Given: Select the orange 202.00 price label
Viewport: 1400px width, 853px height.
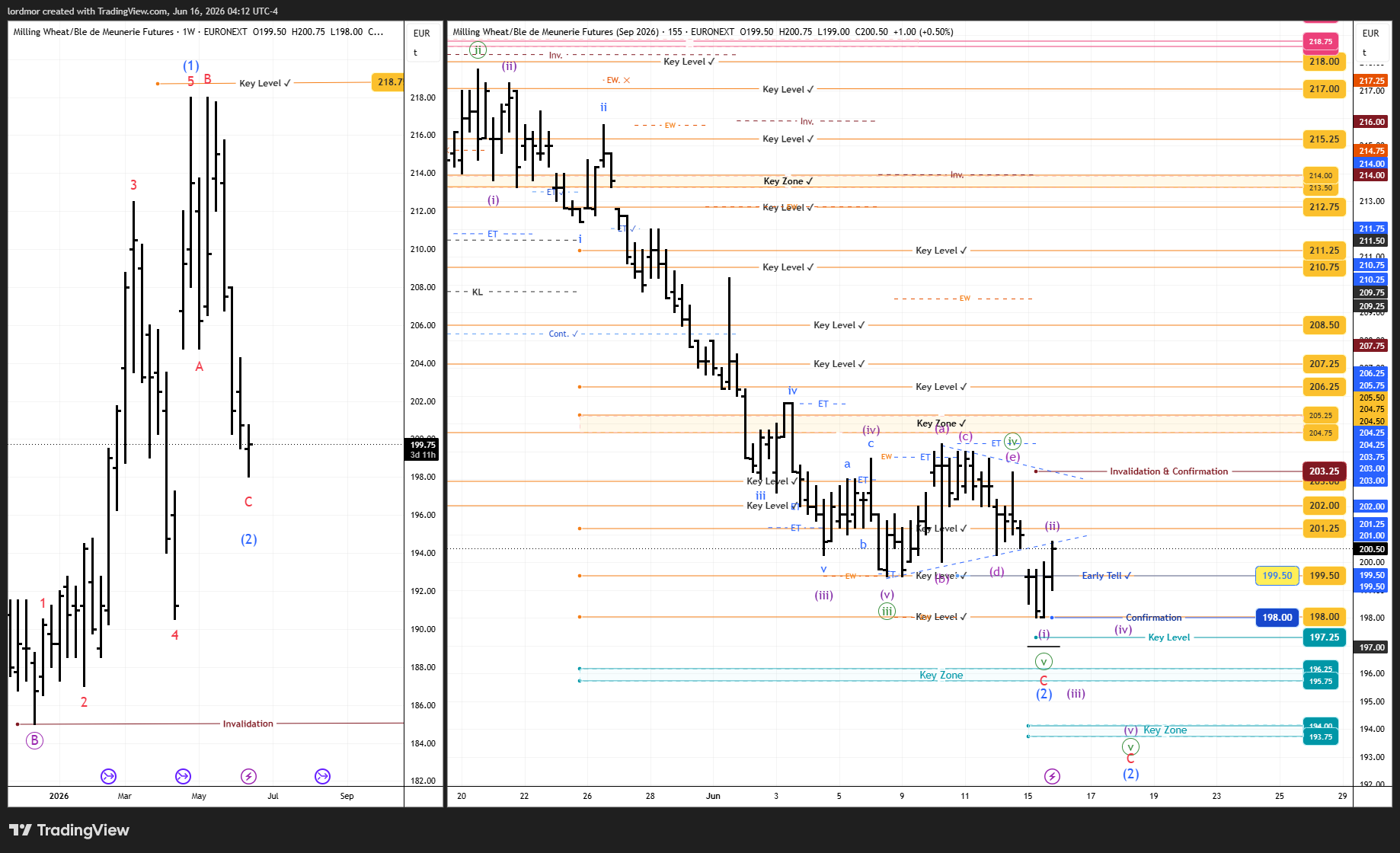Looking at the screenshot, I should click(1325, 506).
